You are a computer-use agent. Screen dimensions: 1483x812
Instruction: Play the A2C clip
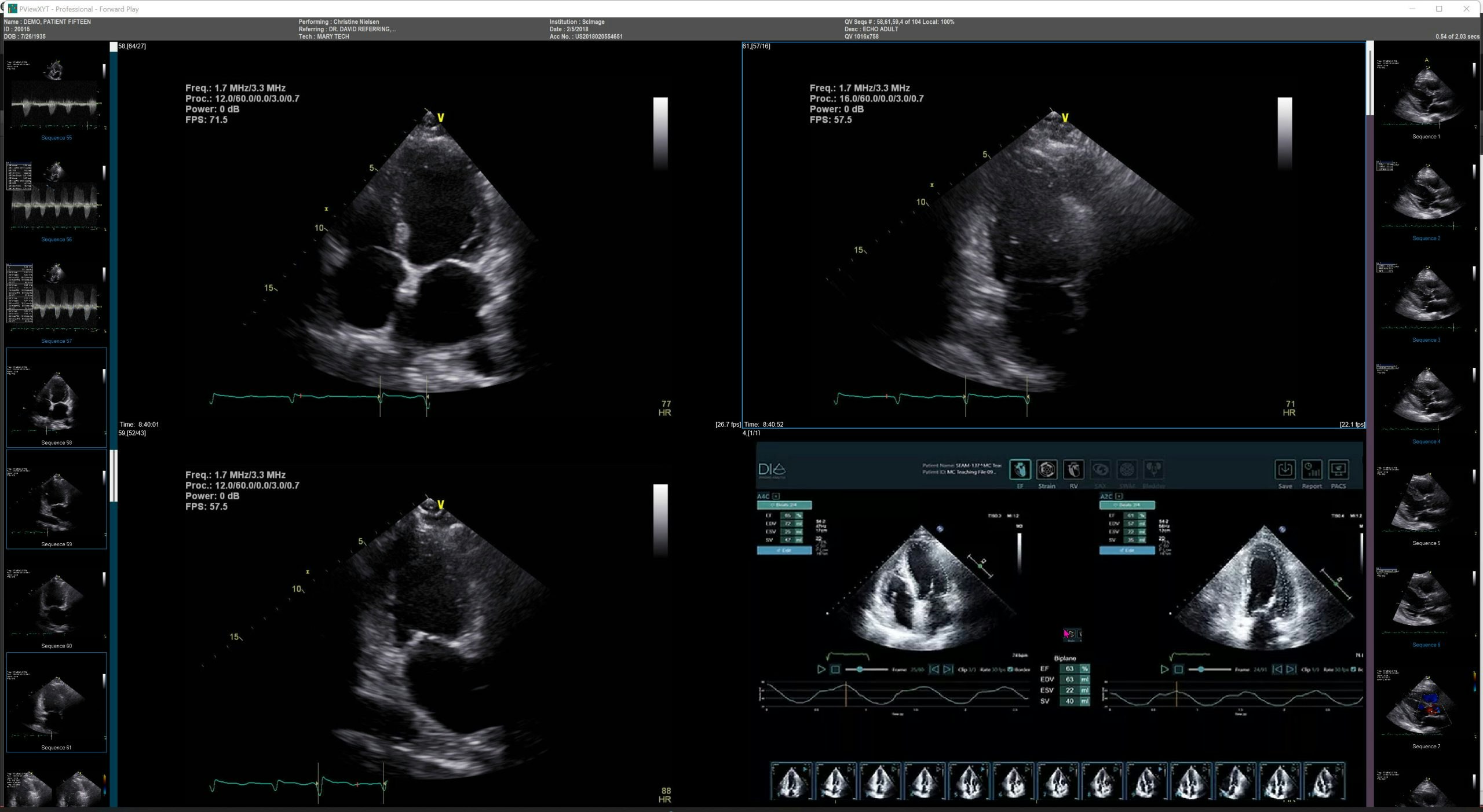pos(1164,670)
